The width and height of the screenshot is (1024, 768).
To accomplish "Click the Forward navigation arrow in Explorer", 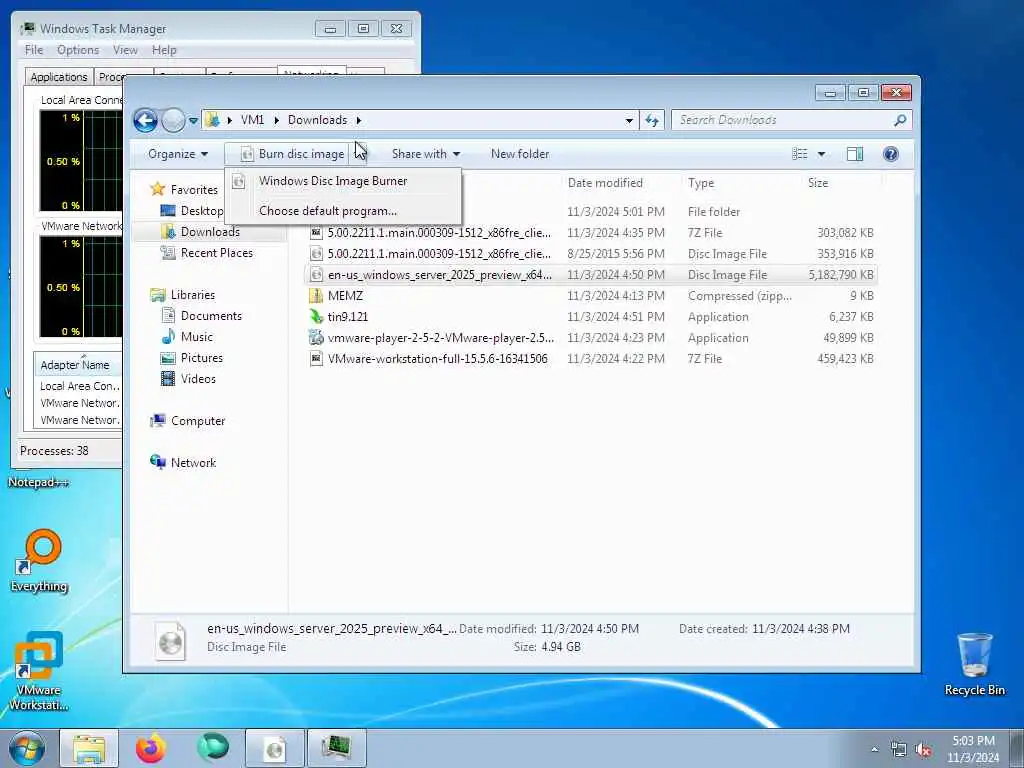I will point(173,120).
